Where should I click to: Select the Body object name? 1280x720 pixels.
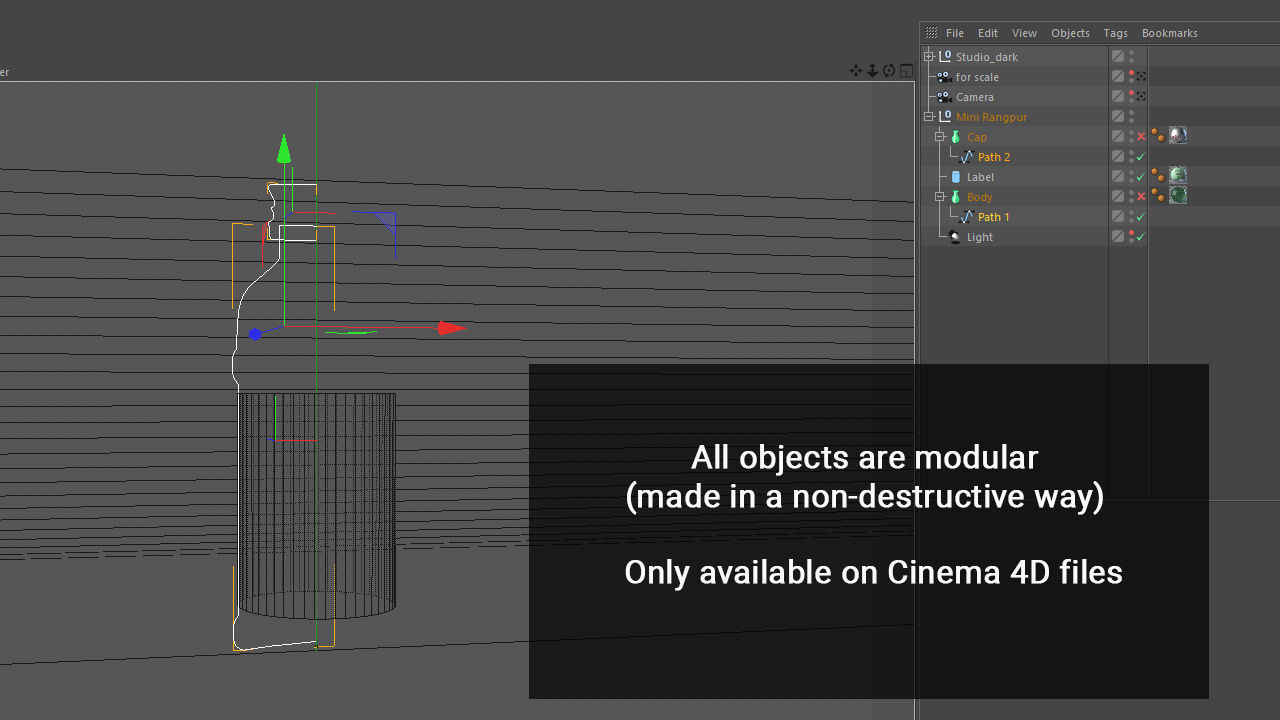pyautogui.click(x=979, y=197)
